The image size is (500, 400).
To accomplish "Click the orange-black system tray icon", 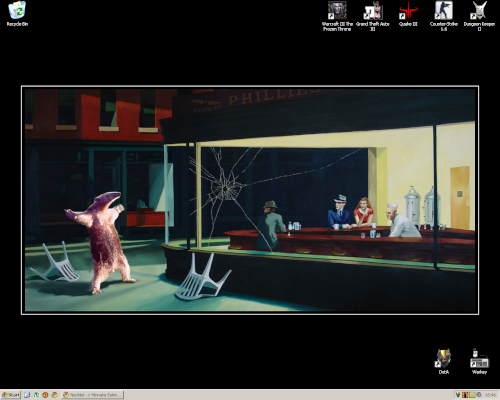I will point(465,395).
